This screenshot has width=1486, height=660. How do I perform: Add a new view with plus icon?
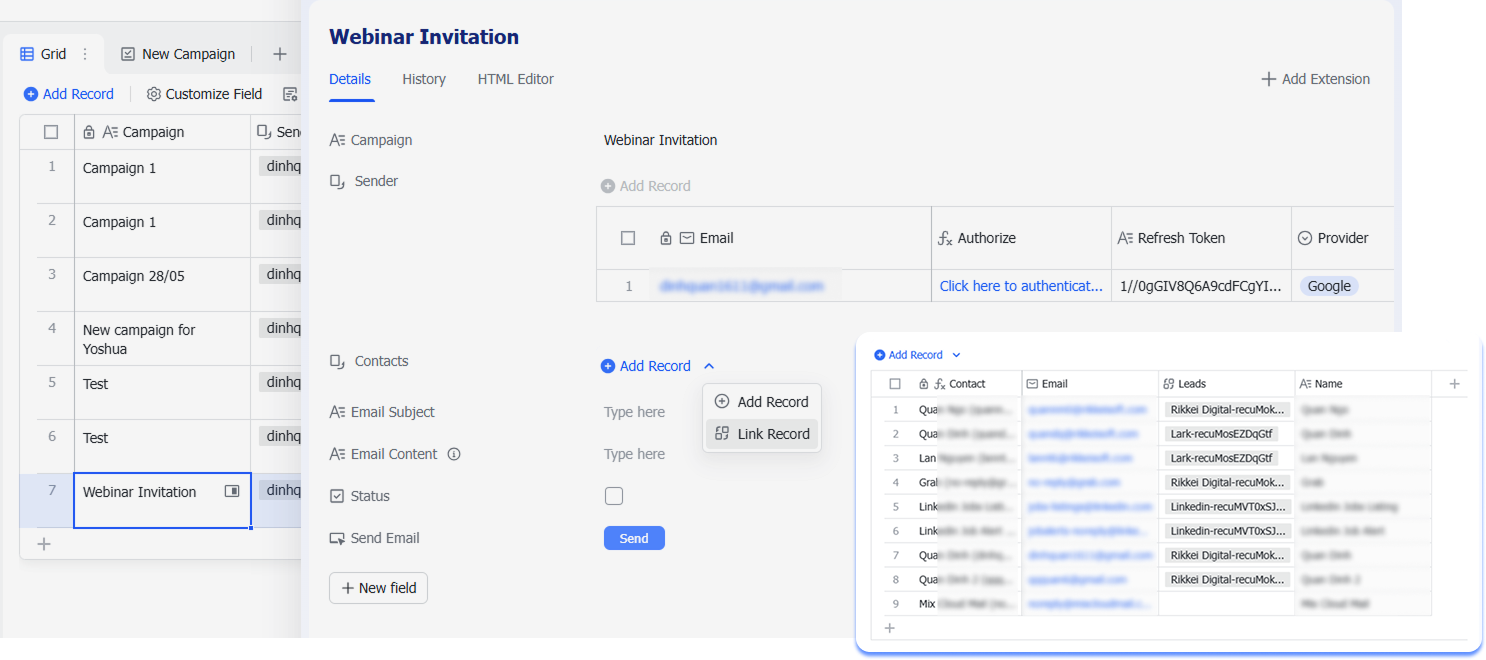280,54
